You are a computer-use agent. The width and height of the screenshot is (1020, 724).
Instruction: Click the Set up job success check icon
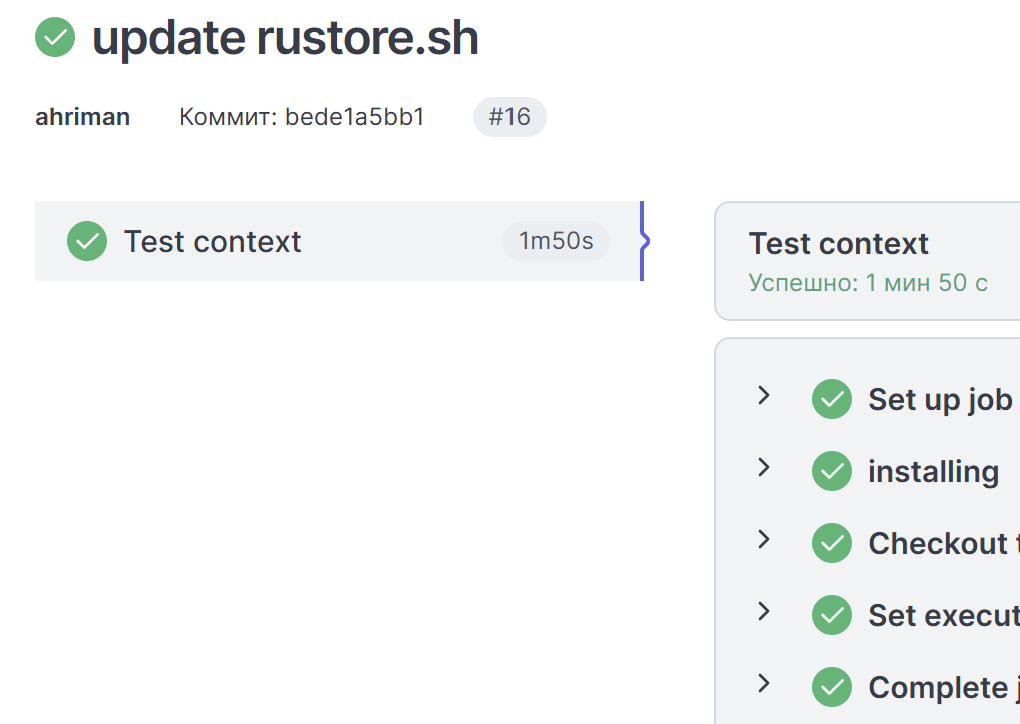tap(832, 399)
